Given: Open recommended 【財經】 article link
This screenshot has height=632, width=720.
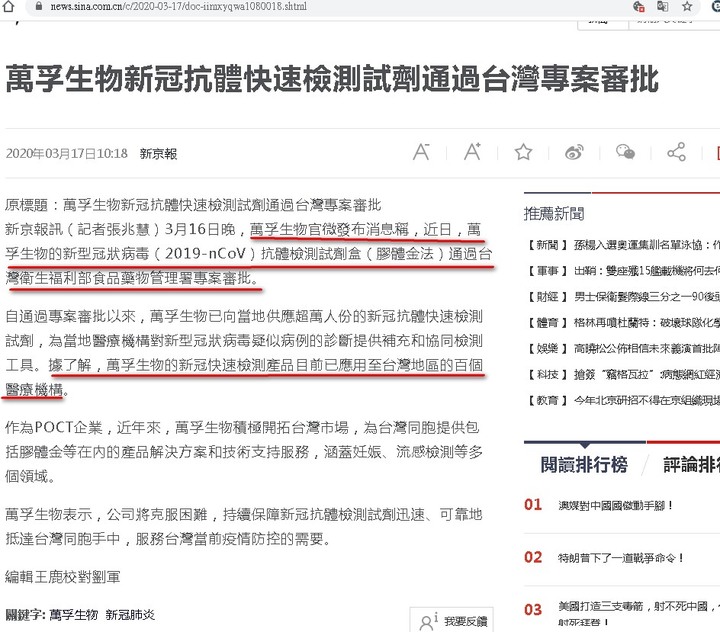Looking at the screenshot, I should pos(623,297).
